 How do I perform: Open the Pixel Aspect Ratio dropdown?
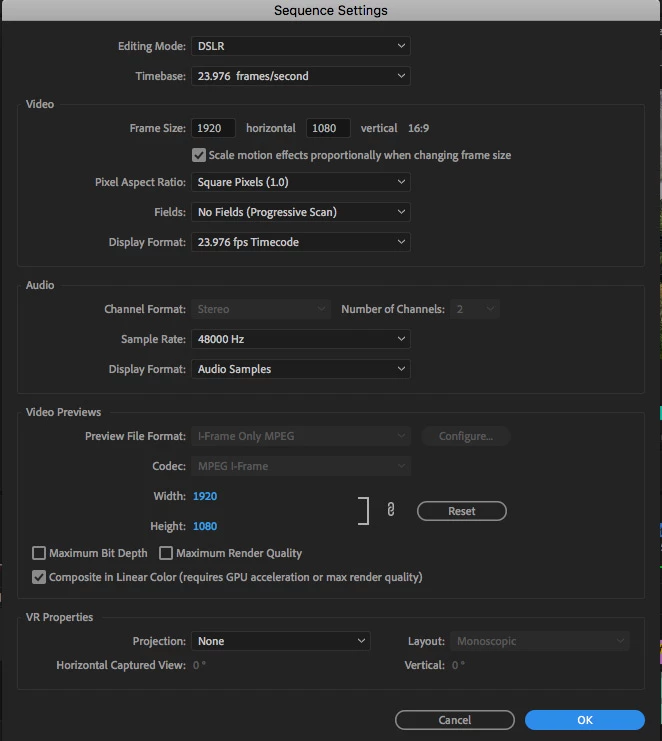[301, 182]
